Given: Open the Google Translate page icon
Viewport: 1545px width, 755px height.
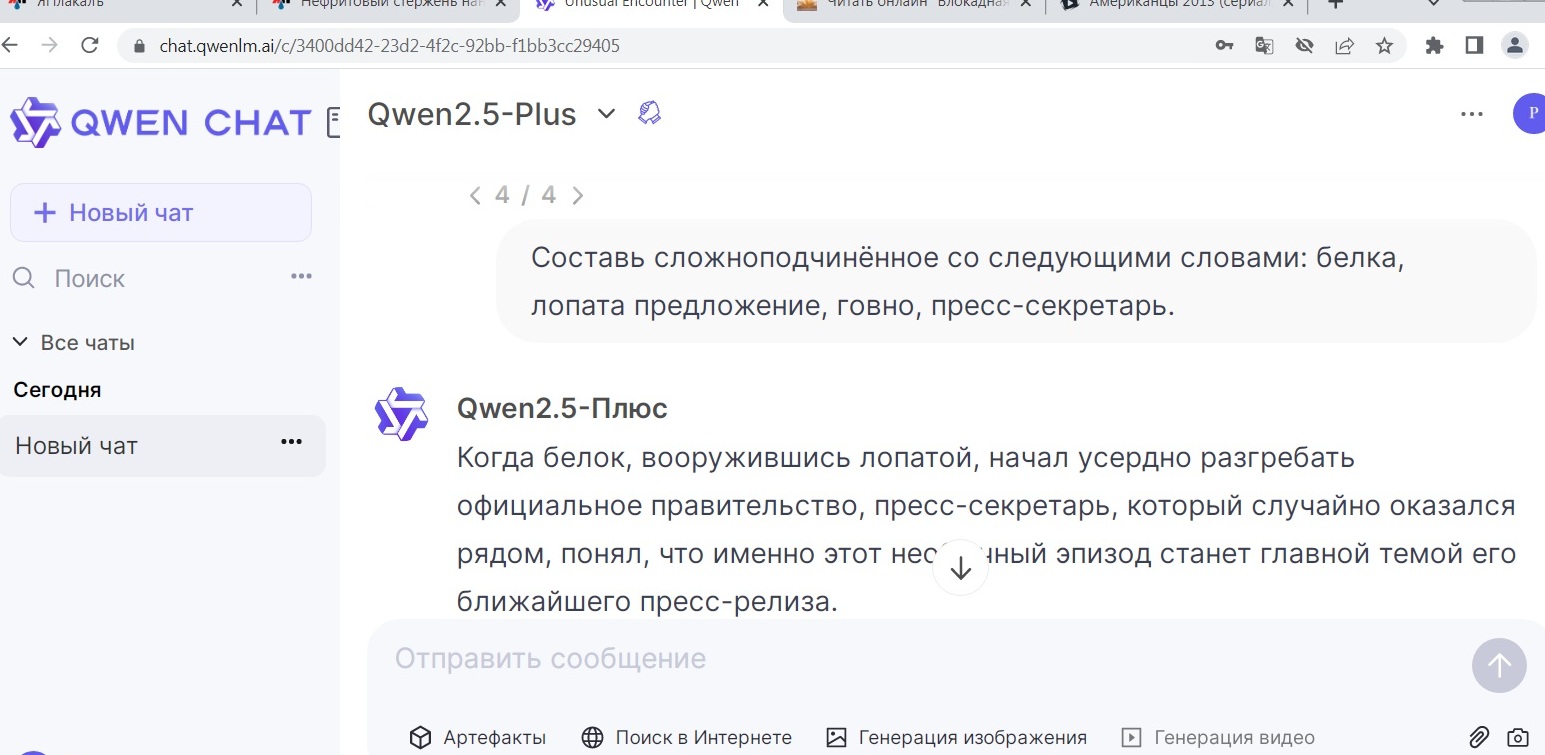Looking at the screenshot, I should [x=1264, y=46].
